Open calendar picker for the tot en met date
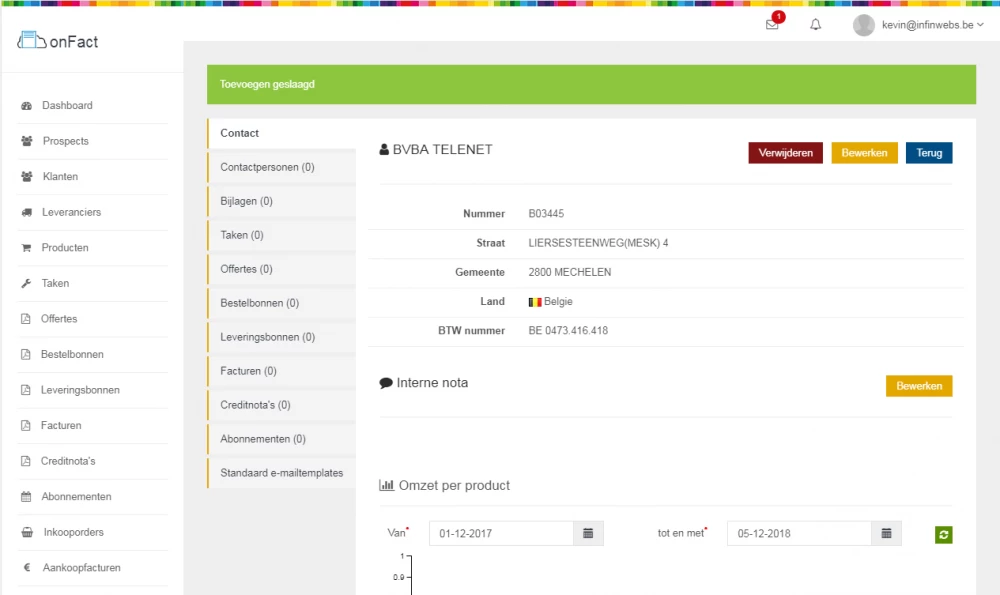Image resolution: width=1000 pixels, height=595 pixels. [886, 534]
